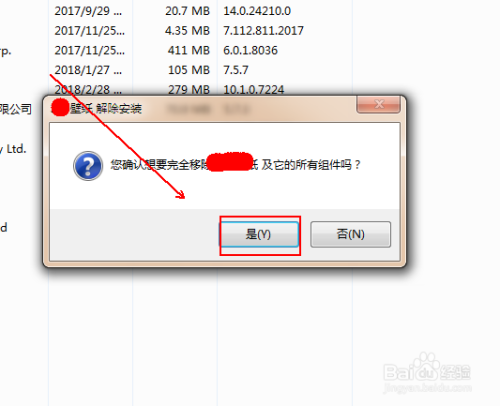
Task: Click the 279 MB size entry
Action: tap(189, 89)
